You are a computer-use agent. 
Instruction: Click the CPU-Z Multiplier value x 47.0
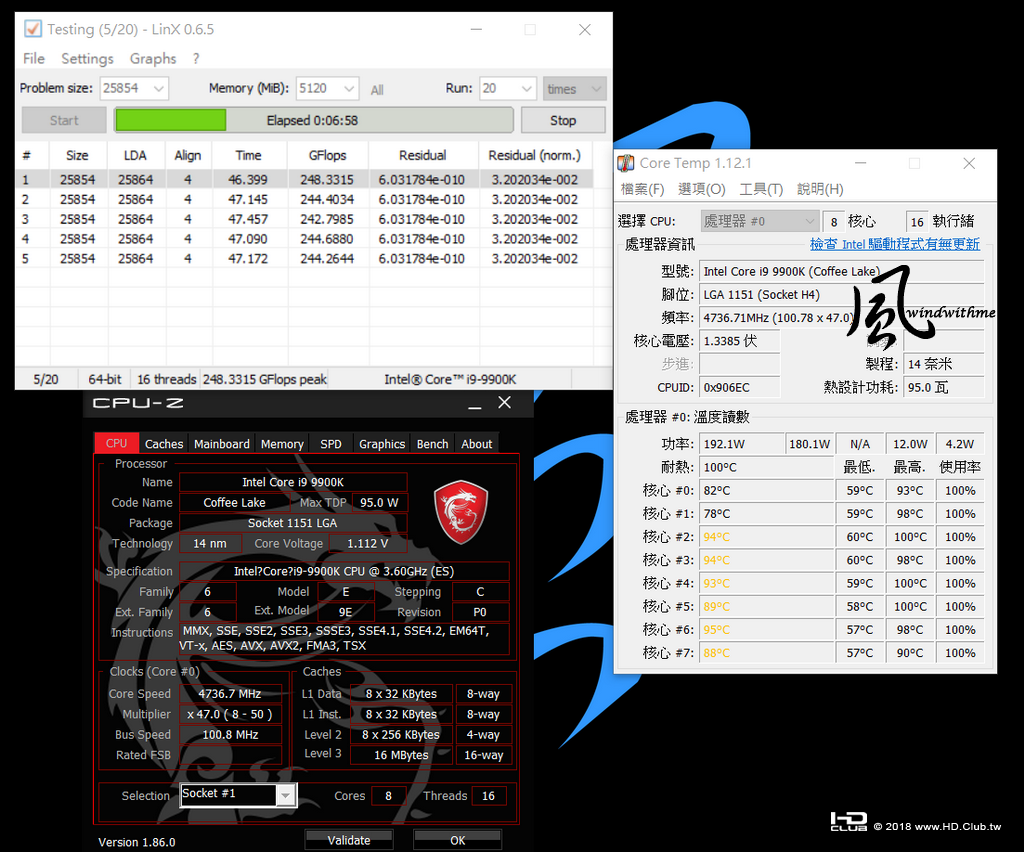coord(230,714)
